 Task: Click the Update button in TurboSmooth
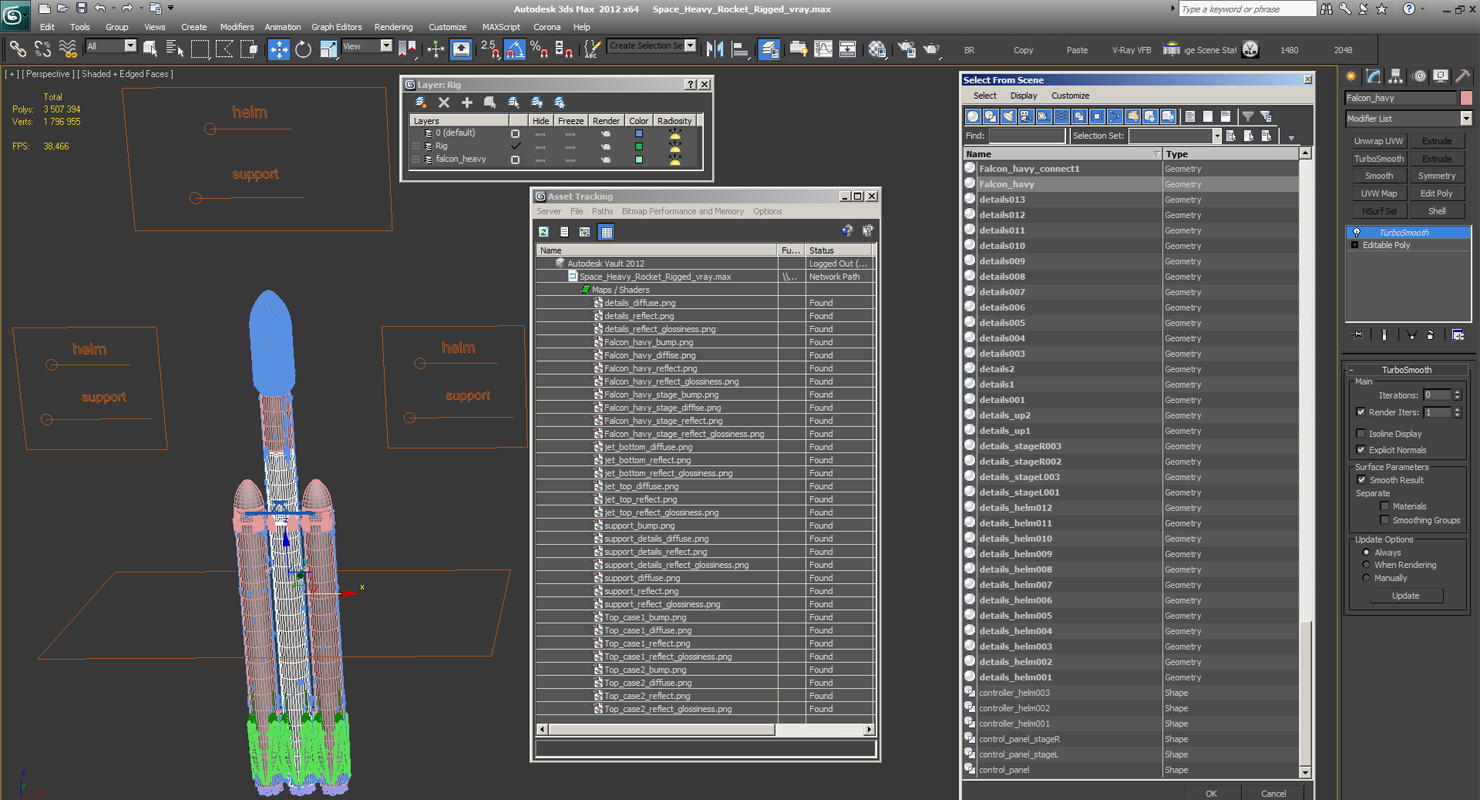click(x=1405, y=595)
